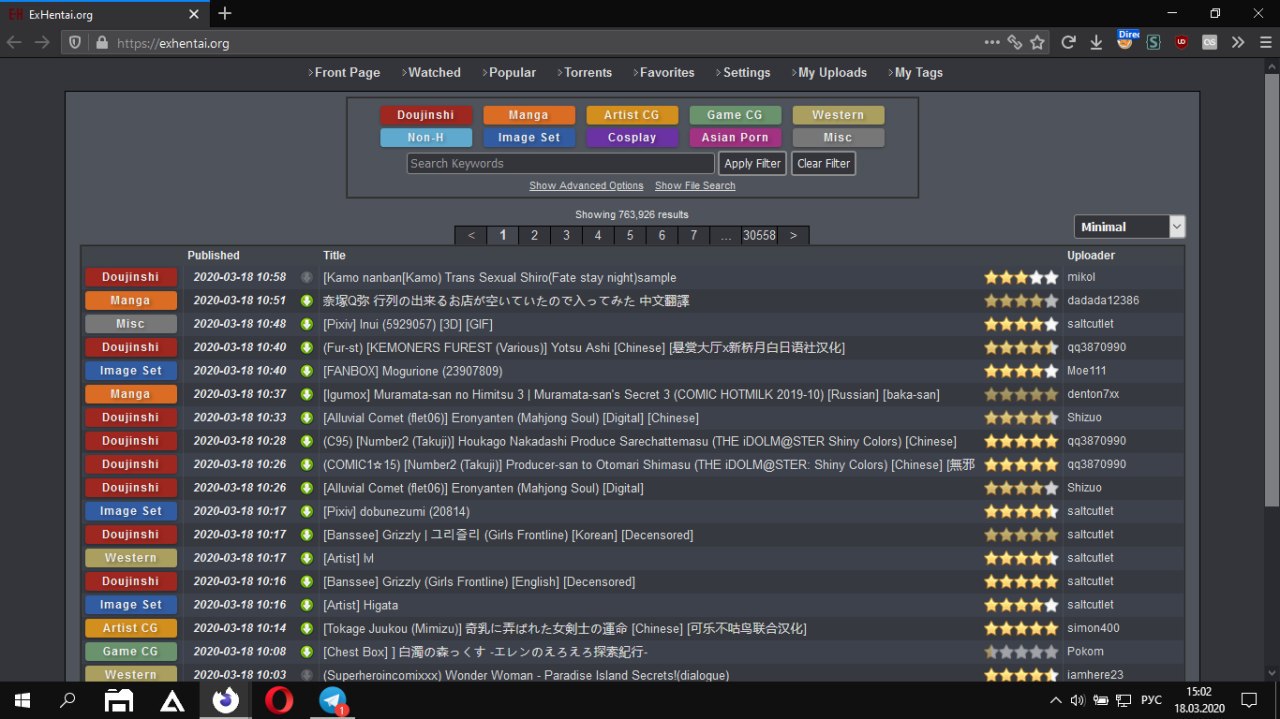Go to results page 7
Image resolution: width=1280 pixels, height=719 pixels.
pos(694,236)
